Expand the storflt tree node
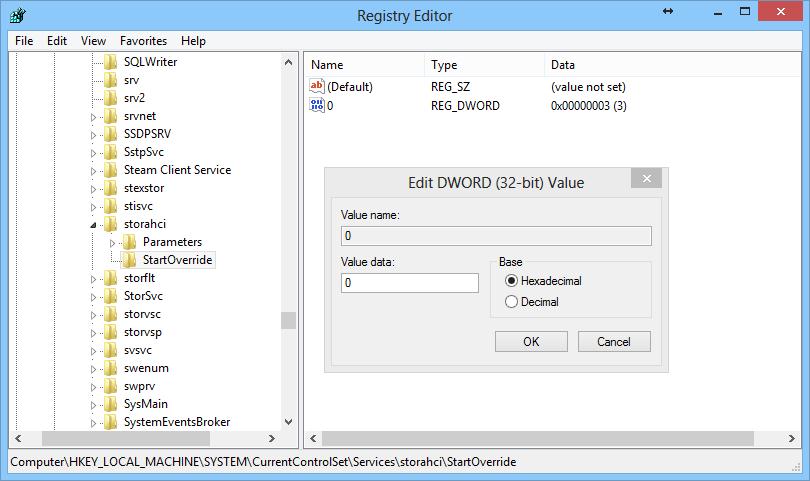 [94, 279]
